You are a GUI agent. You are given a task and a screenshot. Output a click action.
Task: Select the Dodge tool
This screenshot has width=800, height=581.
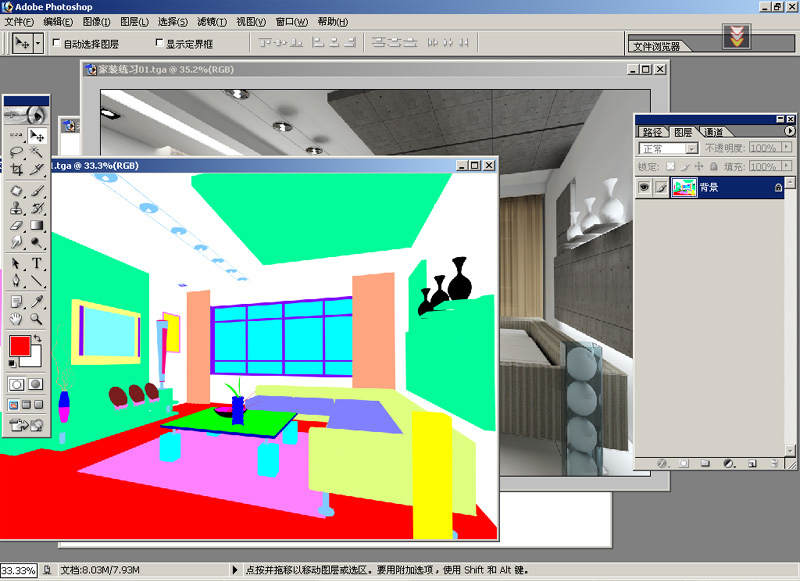pos(36,242)
